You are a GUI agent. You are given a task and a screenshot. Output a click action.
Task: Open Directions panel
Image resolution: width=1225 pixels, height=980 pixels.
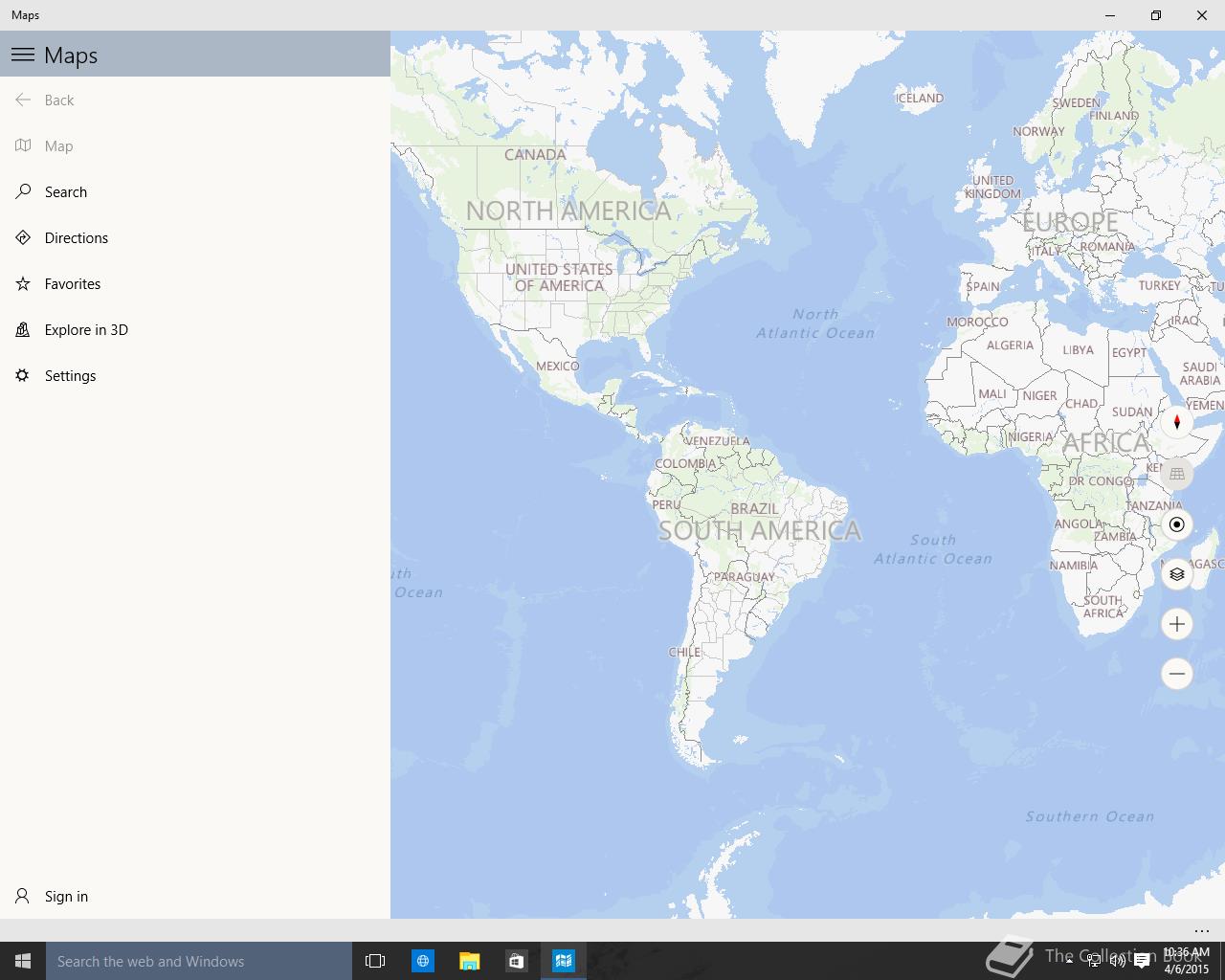[195, 237]
